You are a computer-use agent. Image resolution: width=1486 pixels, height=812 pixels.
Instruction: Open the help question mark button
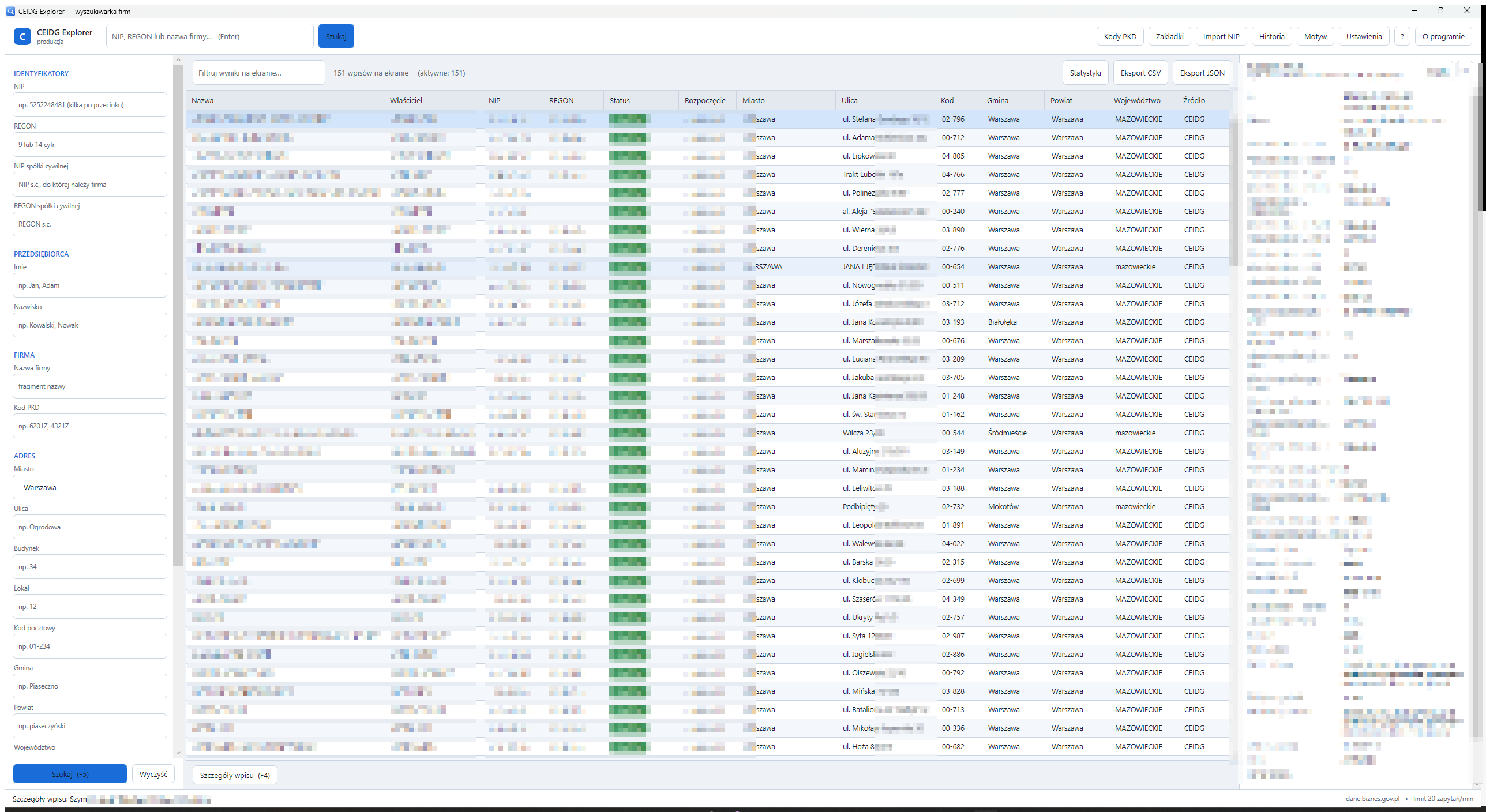pyautogui.click(x=1402, y=36)
